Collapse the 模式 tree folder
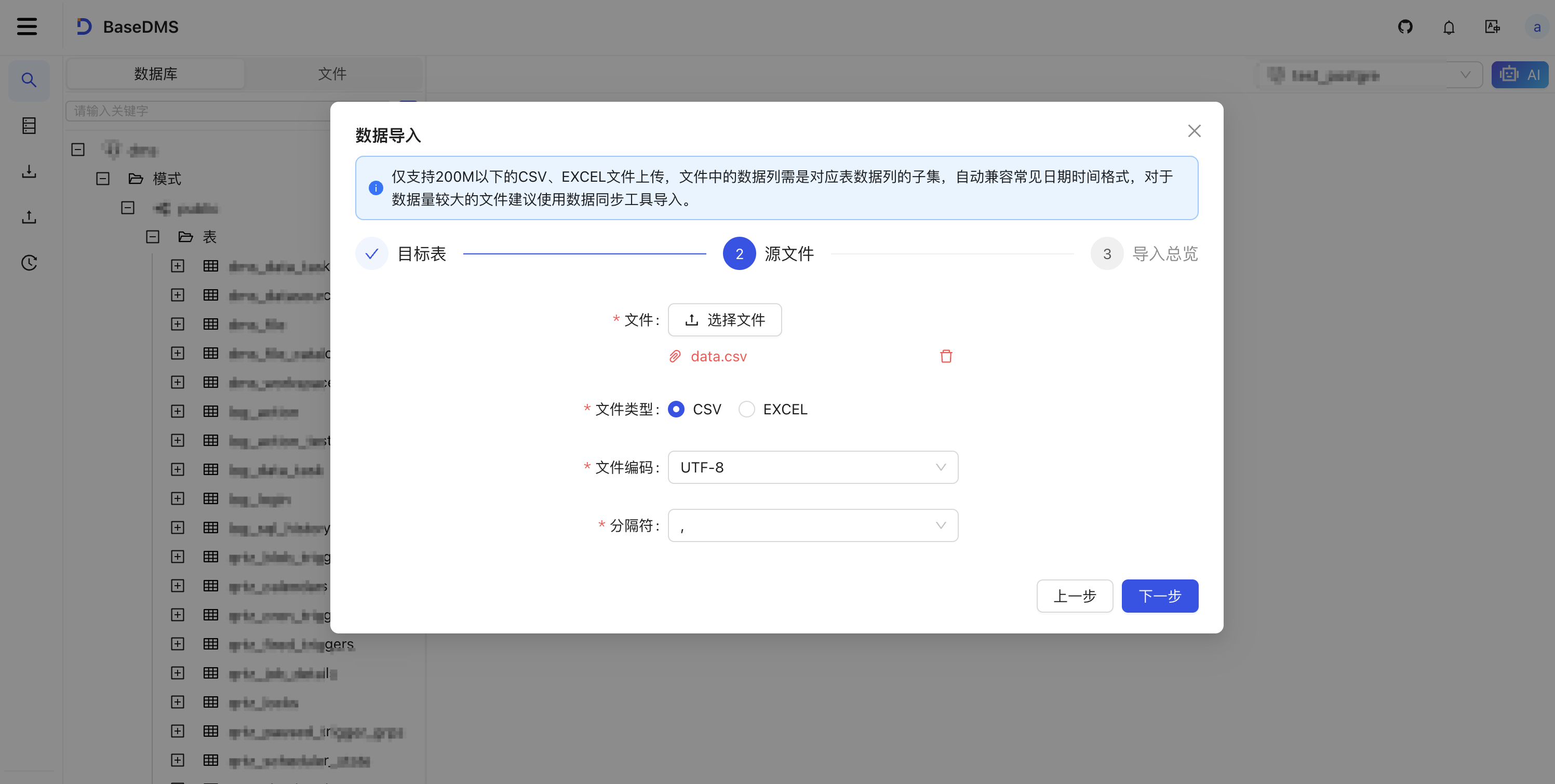The width and height of the screenshot is (1555, 784). point(103,179)
